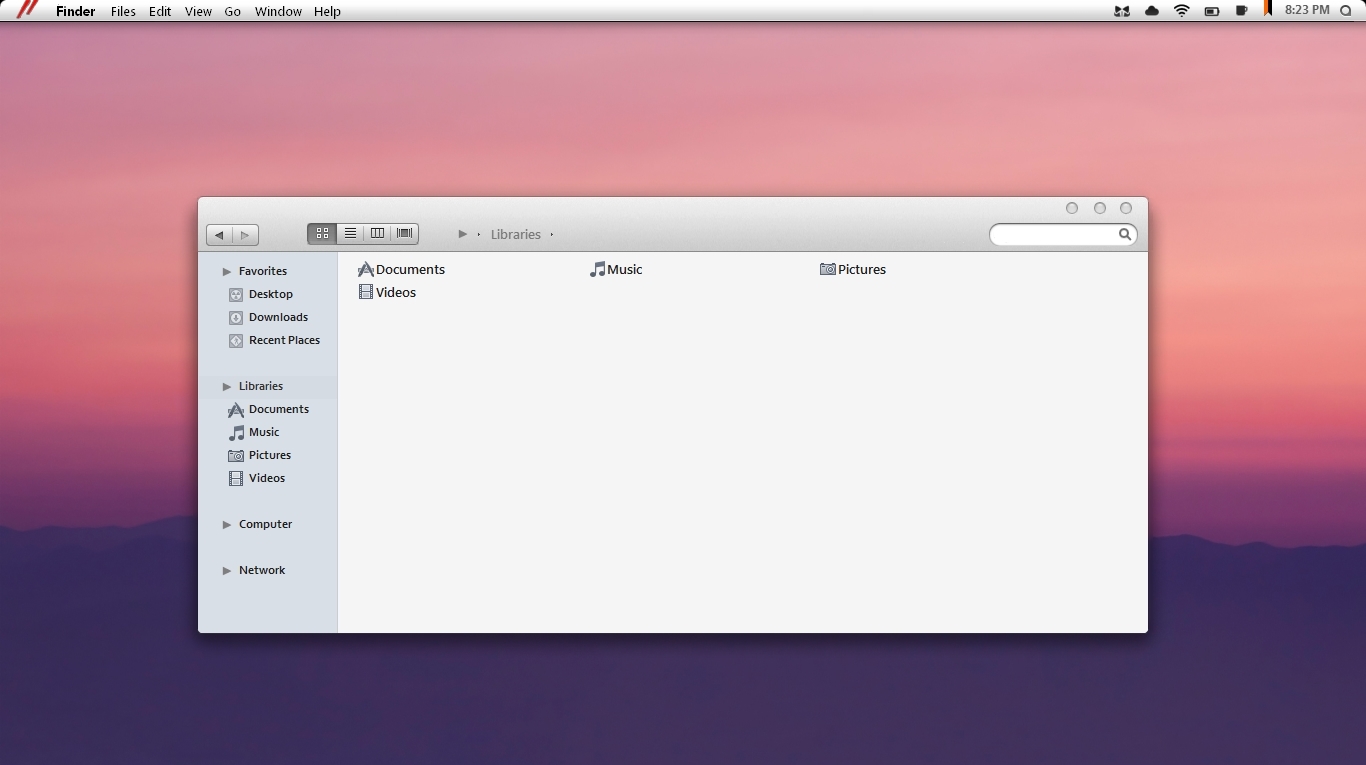Collapse the Libraries section triangle
This screenshot has width=1366, height=765.
[x=227, y=387]
